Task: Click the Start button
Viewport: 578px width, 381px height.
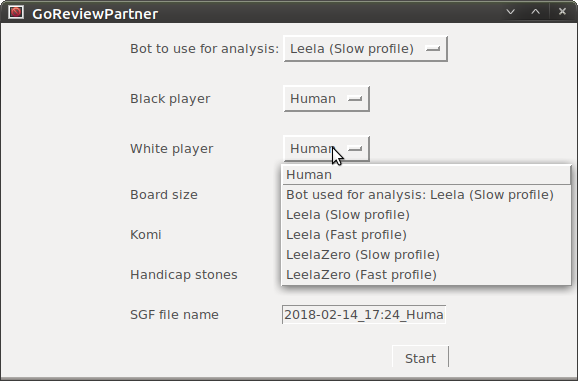Action: (x=421, y=358)
